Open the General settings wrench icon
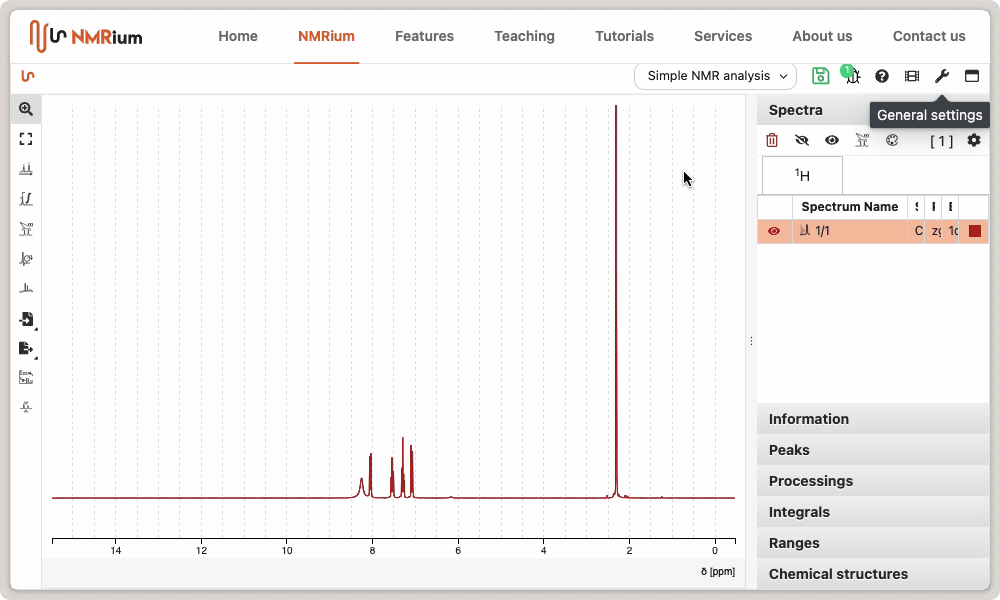 tap(941, 76)
